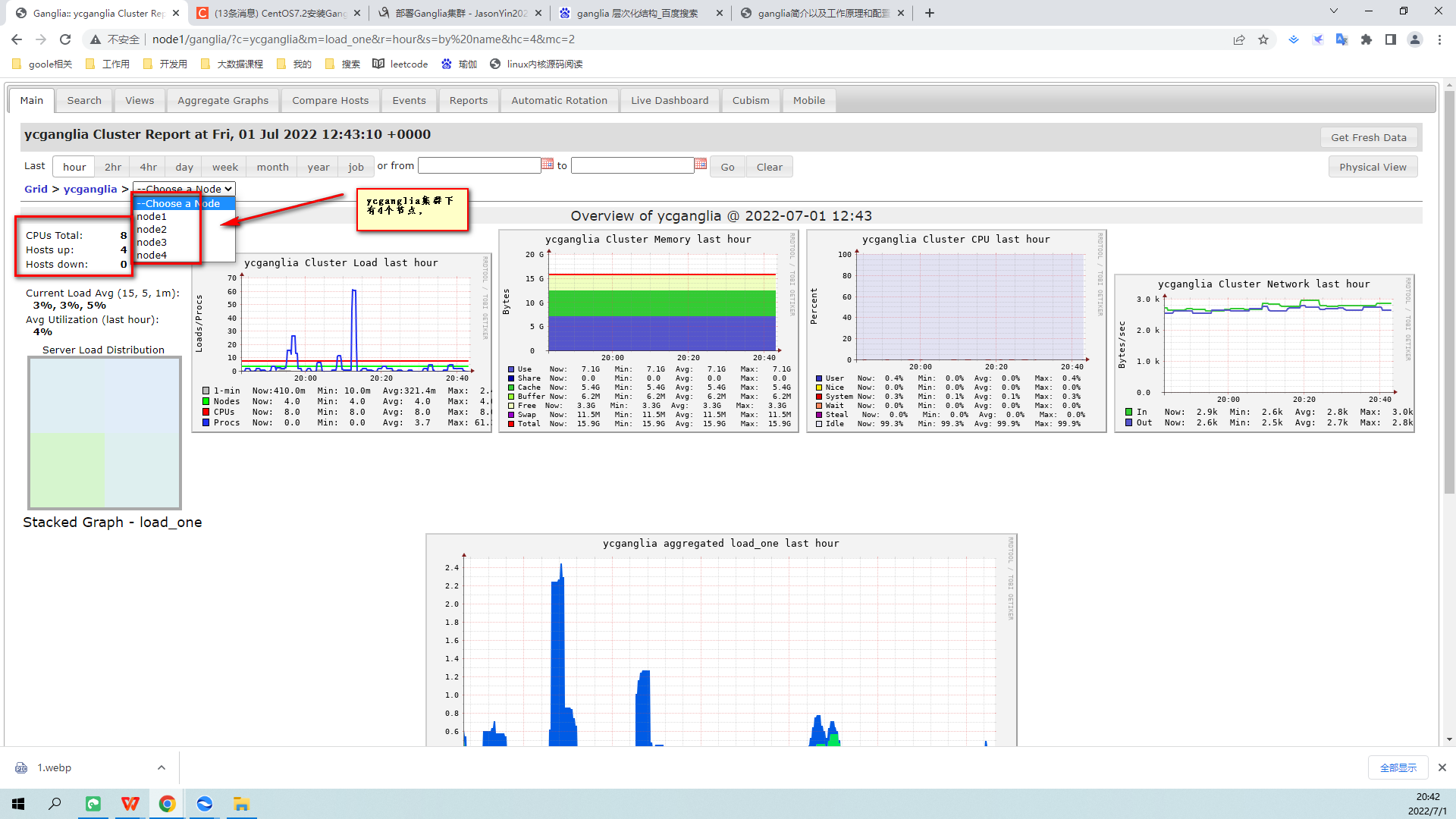The image size is (1456, 819).
Task: Open the start date calendar picker icon
Action: coord(547,164)
